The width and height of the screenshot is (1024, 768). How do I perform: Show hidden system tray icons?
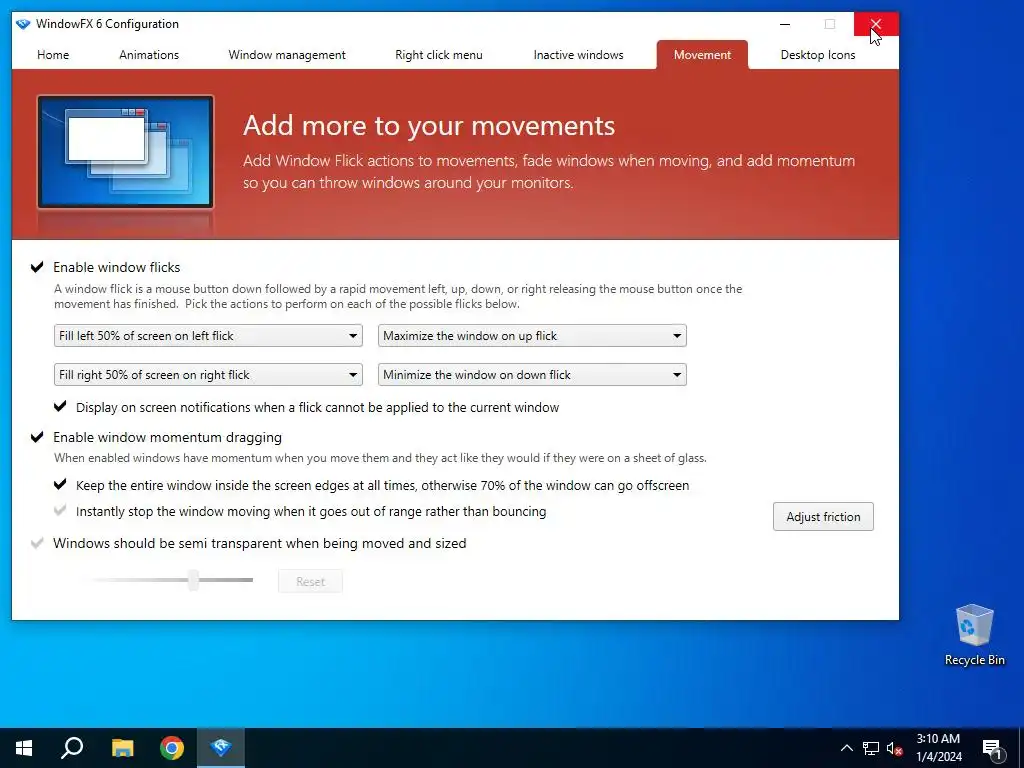[846, 748]
